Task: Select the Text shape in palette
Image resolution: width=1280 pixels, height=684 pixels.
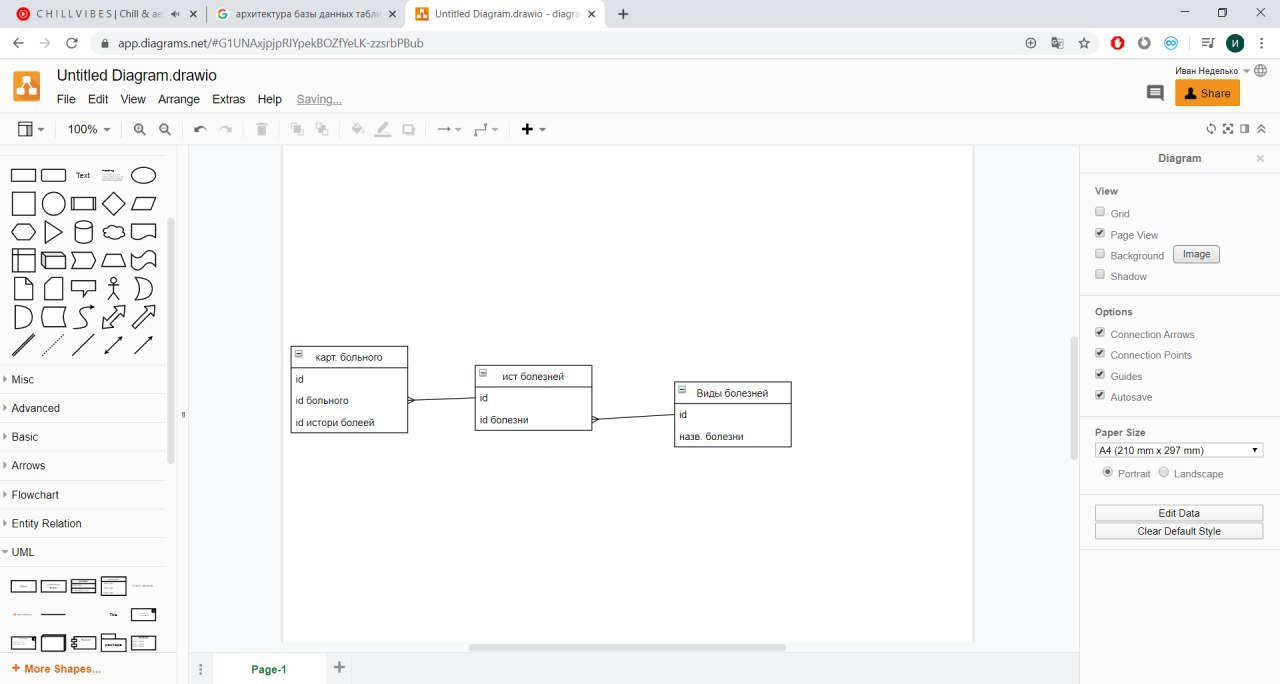Action: click(83, 175)
